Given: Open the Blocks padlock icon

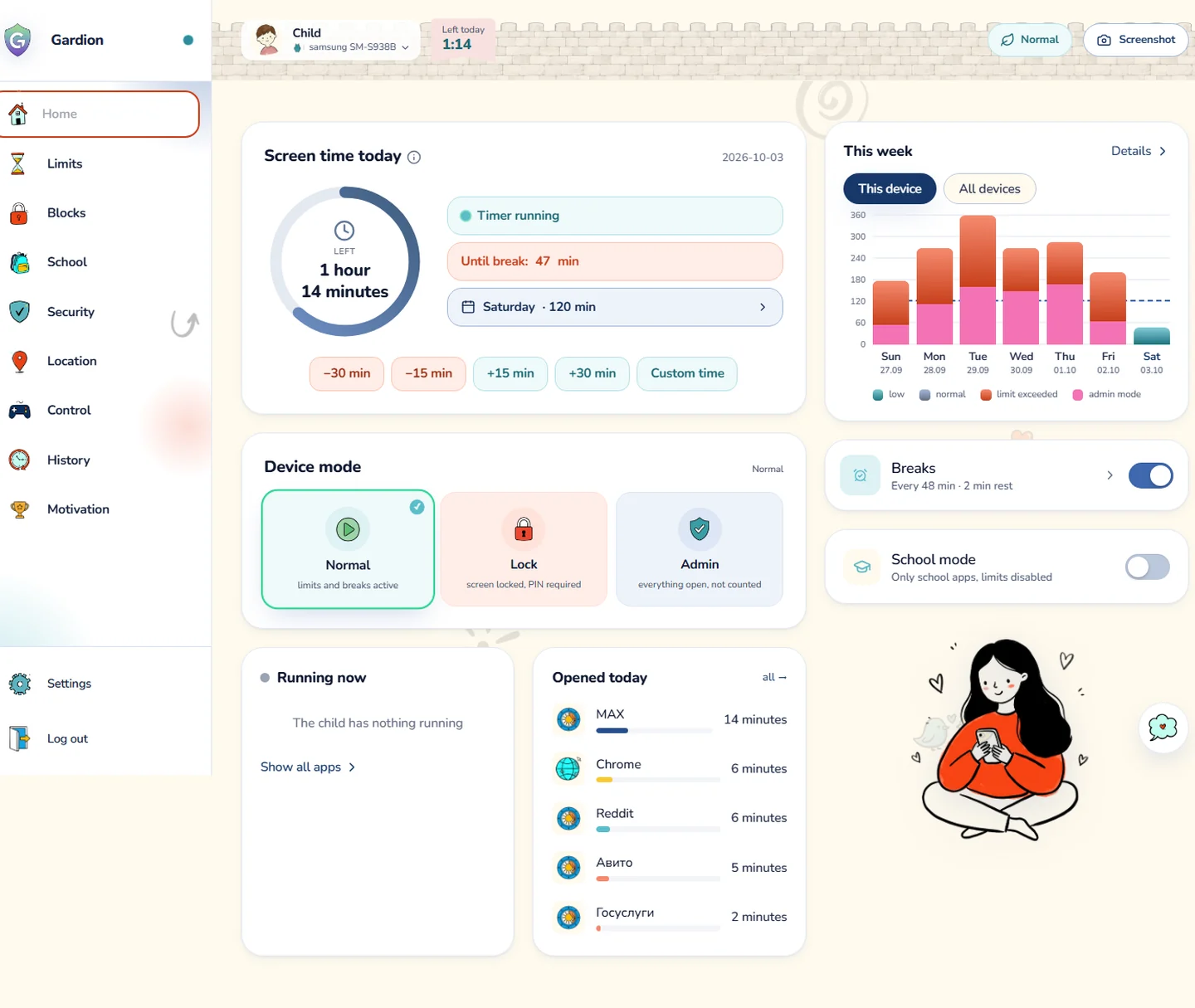Looking at the screenshot, I should tap(18, 213).
